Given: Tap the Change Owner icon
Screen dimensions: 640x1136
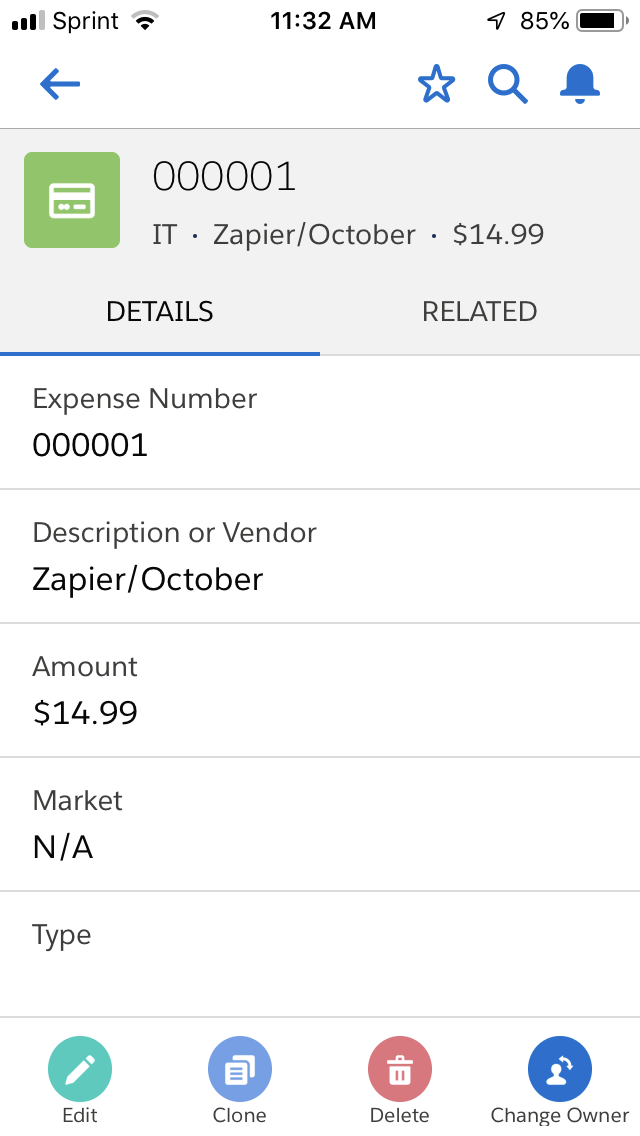Looking at the screenshot, I should (560, 1069).
